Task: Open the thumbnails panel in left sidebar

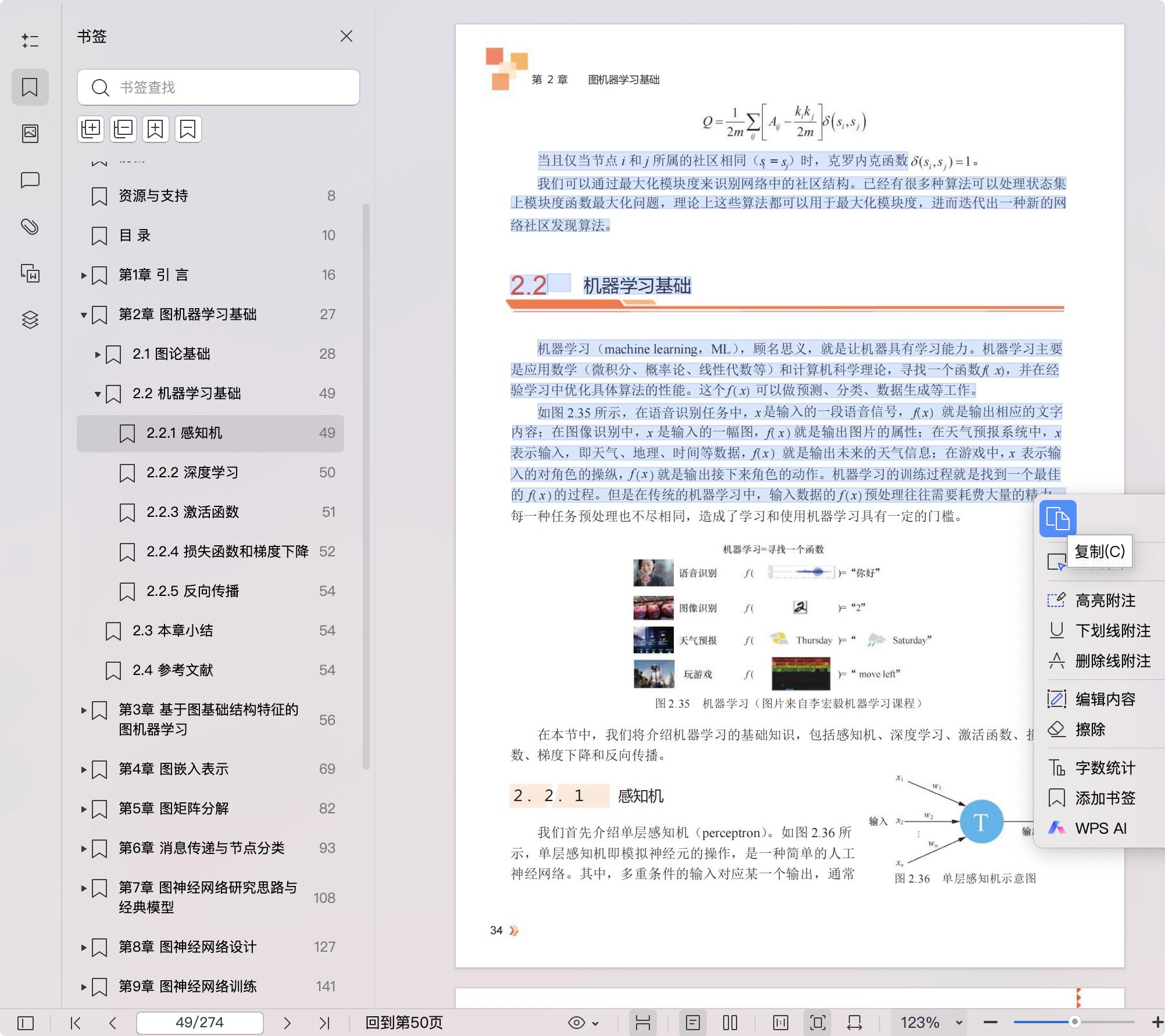Action: (30, 133)
